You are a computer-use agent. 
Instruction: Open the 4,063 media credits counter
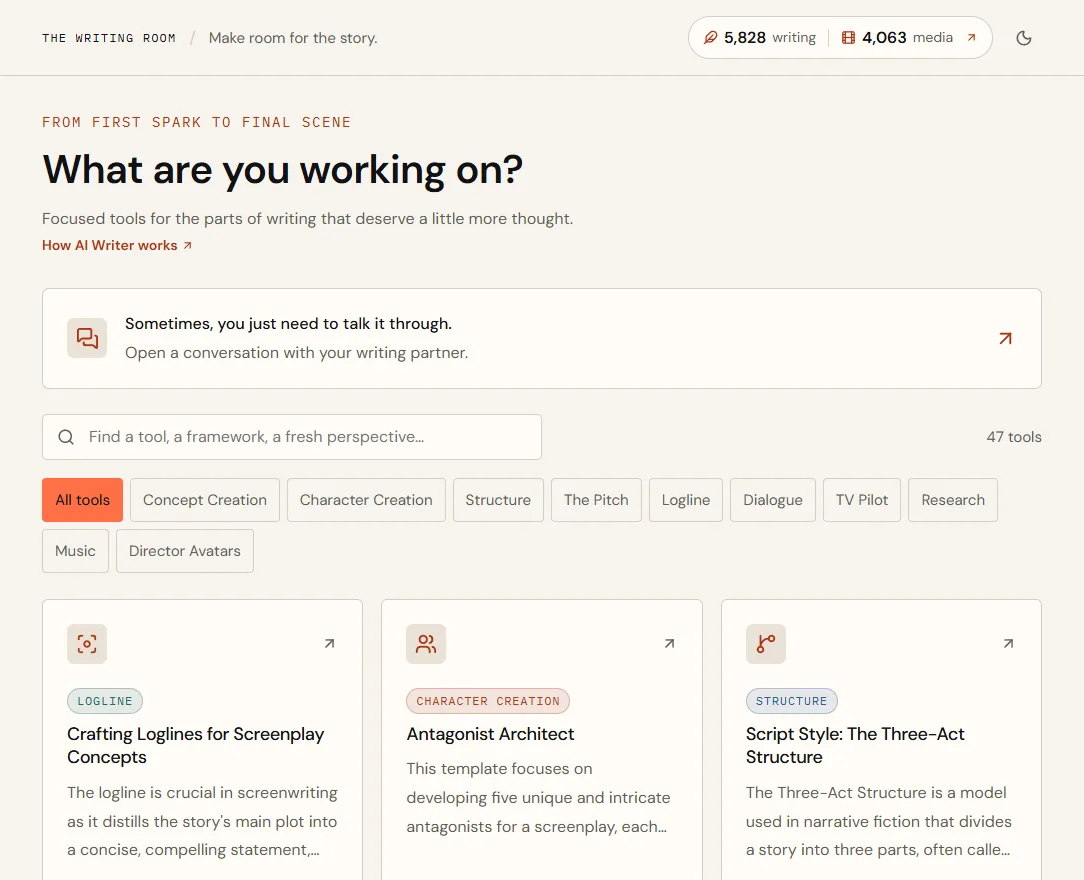point(897,37)
